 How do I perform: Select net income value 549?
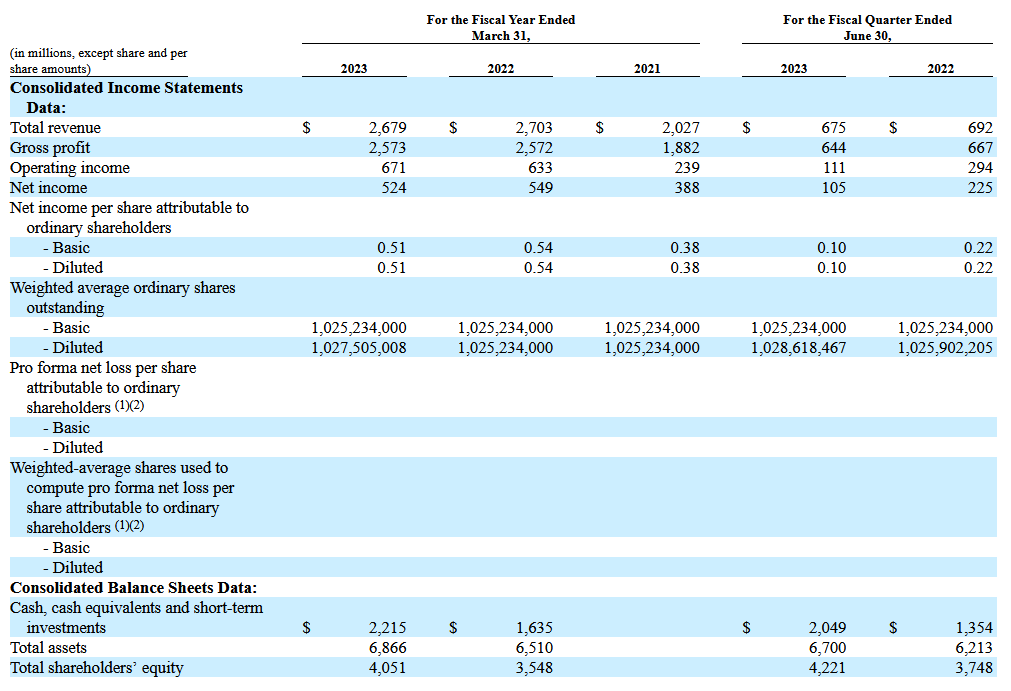coord(540,188)
